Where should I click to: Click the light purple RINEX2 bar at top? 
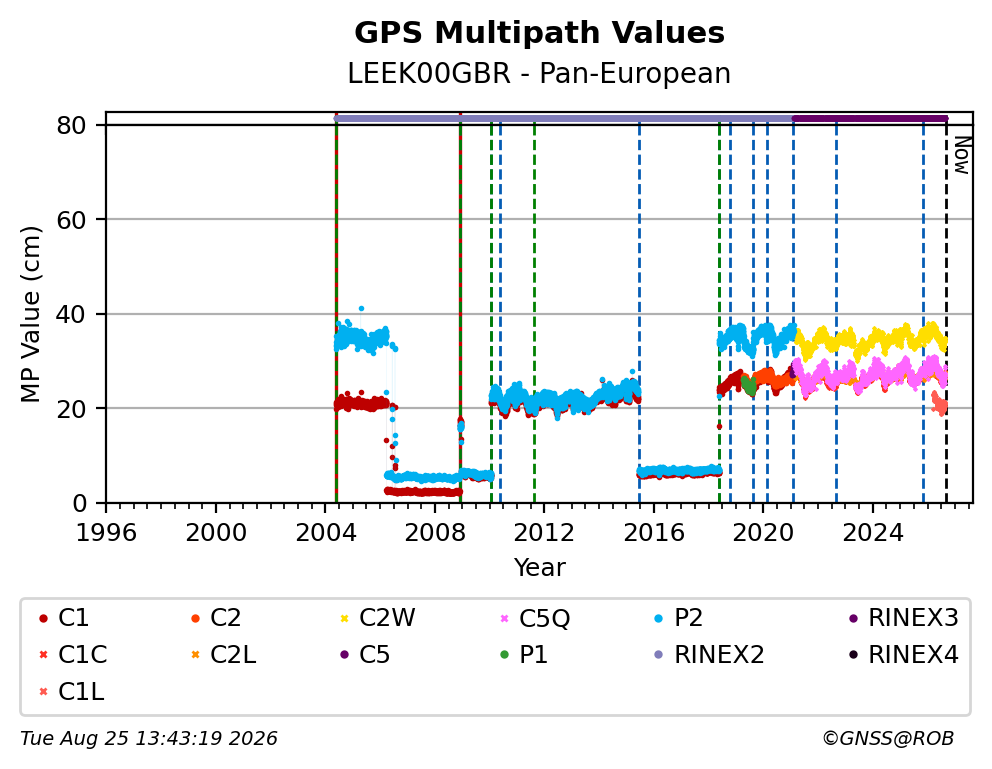[563, 118]
